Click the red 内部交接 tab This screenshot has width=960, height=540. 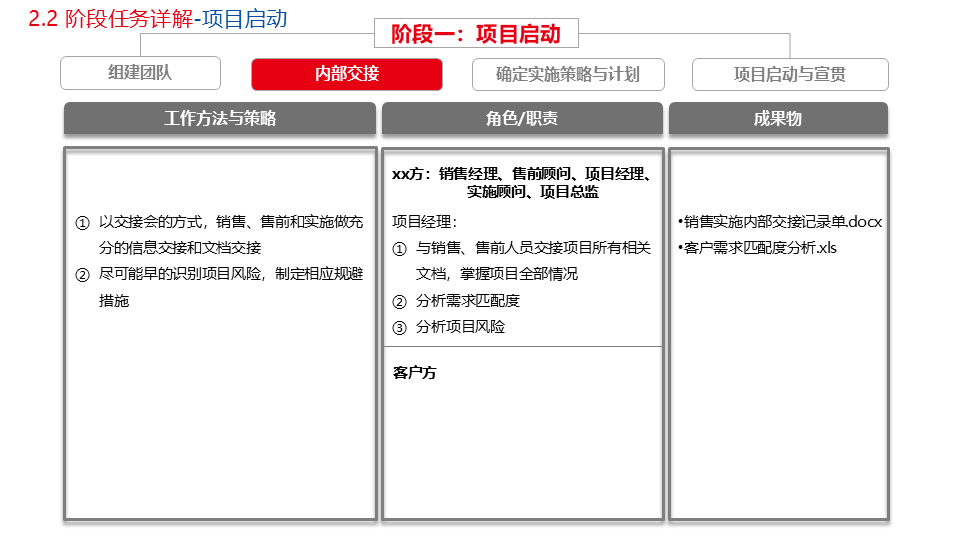[x=347, y=74]
